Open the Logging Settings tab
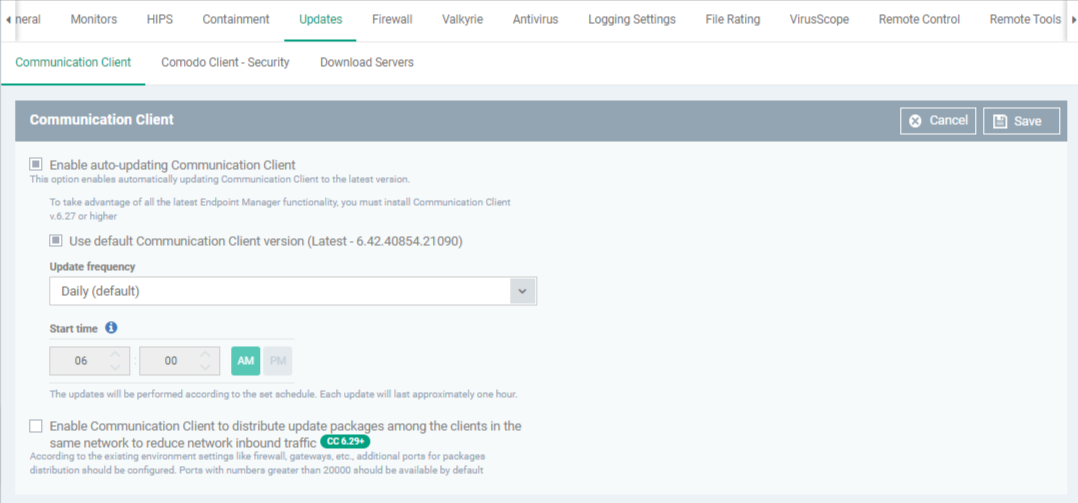 632,20
